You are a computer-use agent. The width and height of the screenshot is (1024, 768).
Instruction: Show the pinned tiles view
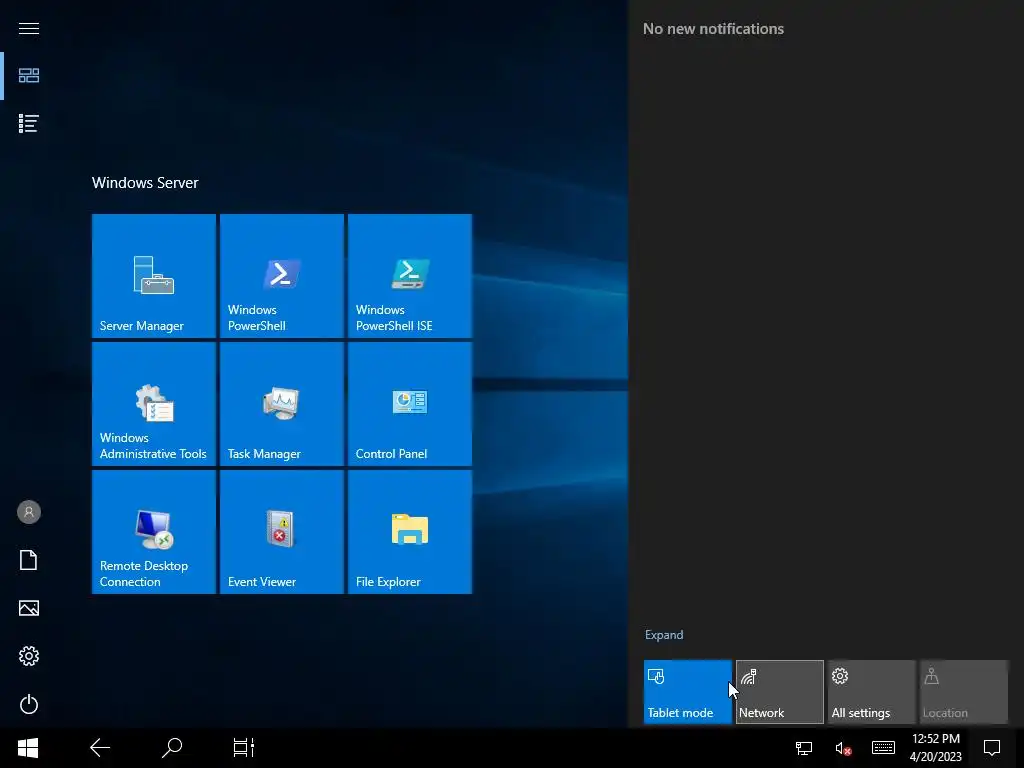click(x=29, y=76)
